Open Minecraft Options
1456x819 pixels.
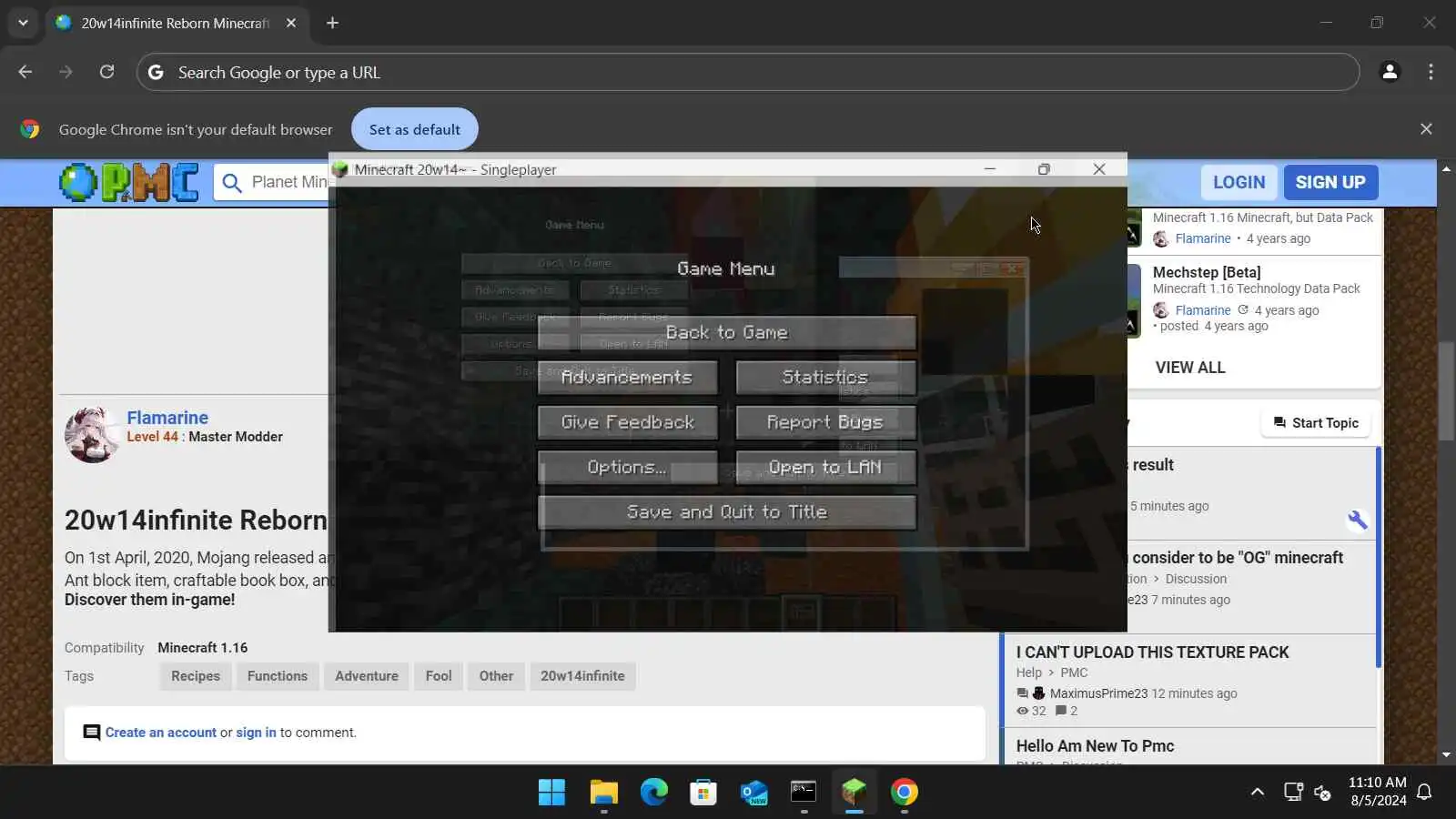coord(627,467)
